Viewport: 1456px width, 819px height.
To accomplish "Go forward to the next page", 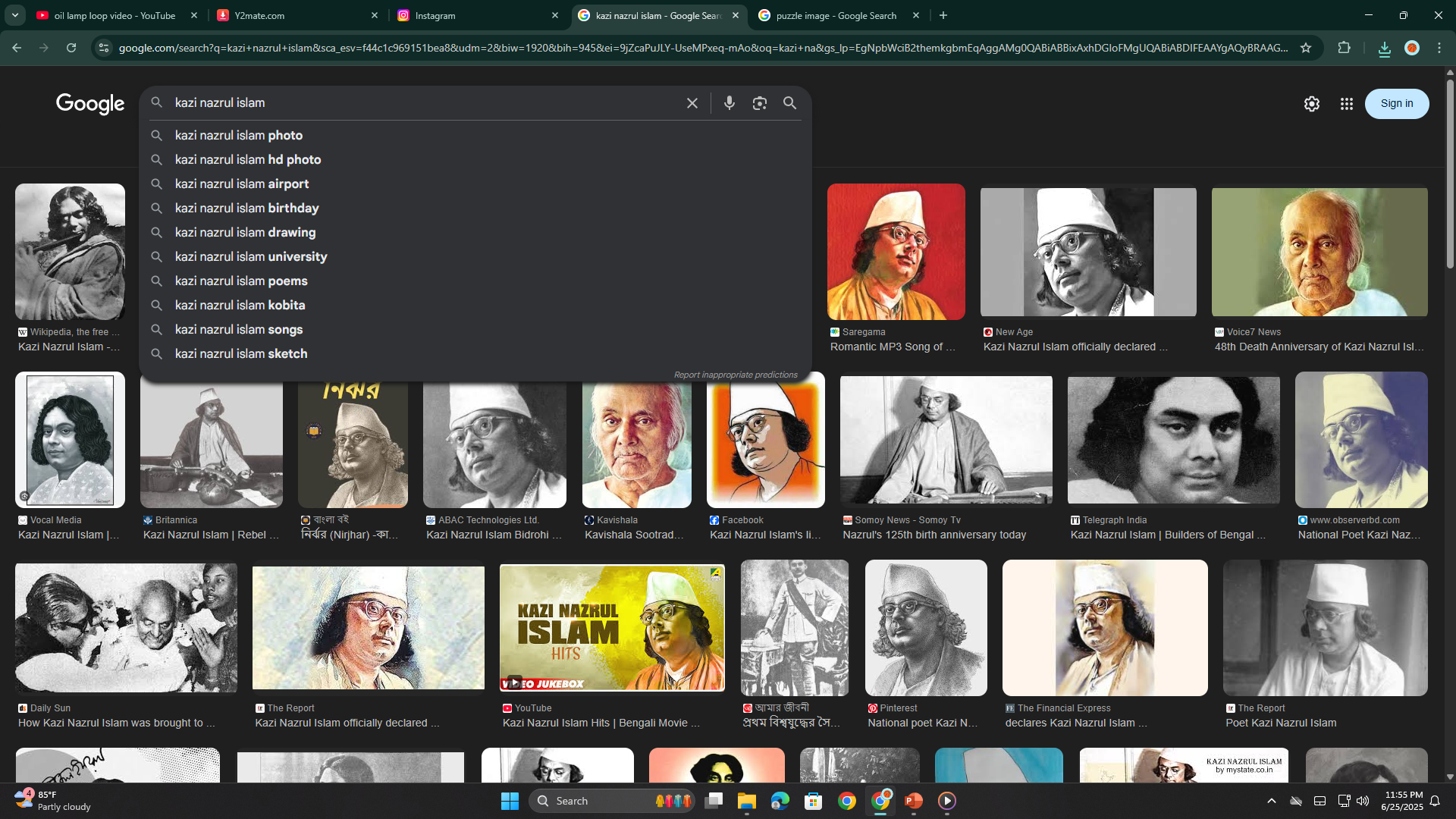I will click(44, 48).
